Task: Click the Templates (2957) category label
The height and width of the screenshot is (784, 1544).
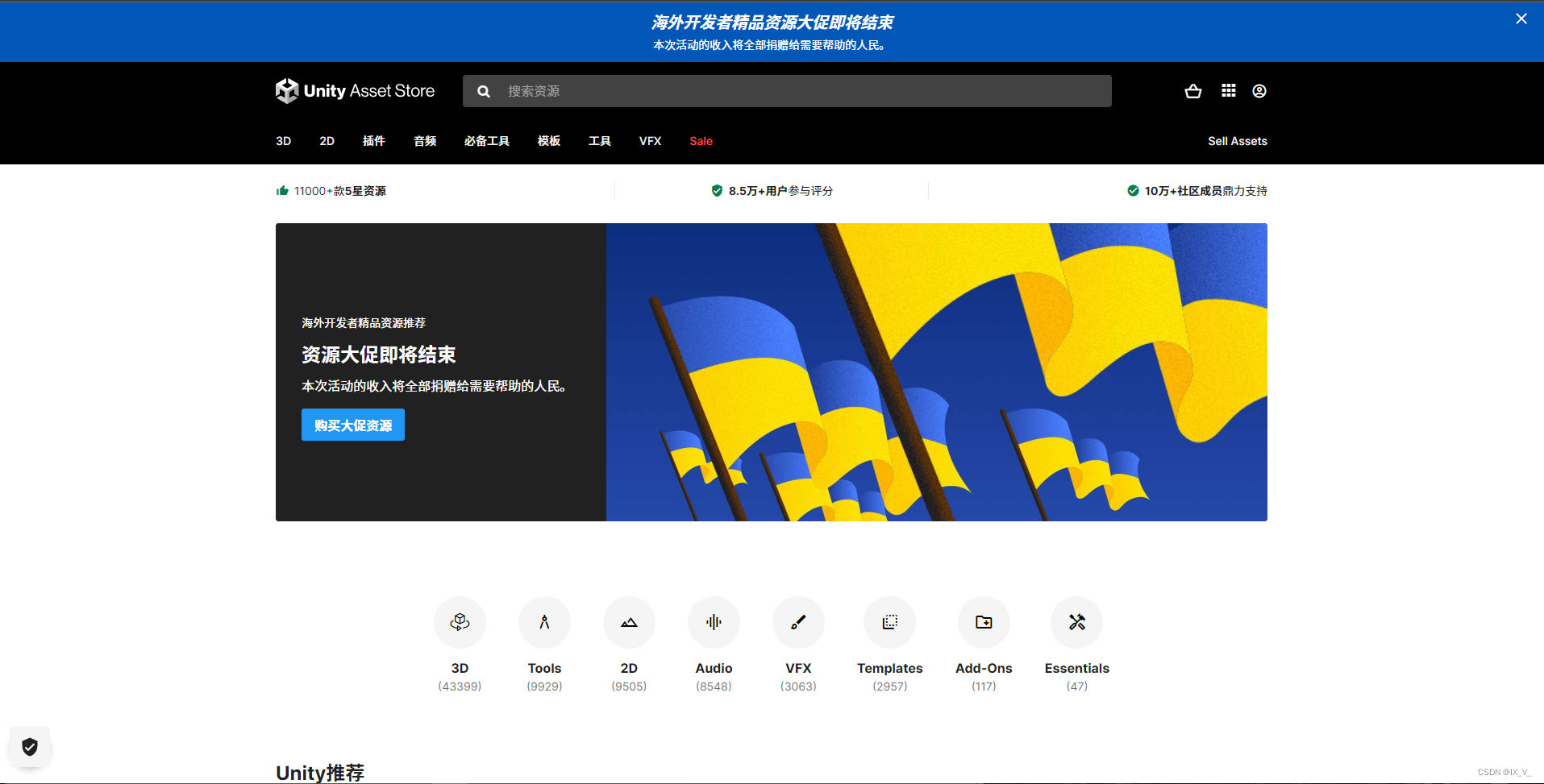Action: [889, 677]
